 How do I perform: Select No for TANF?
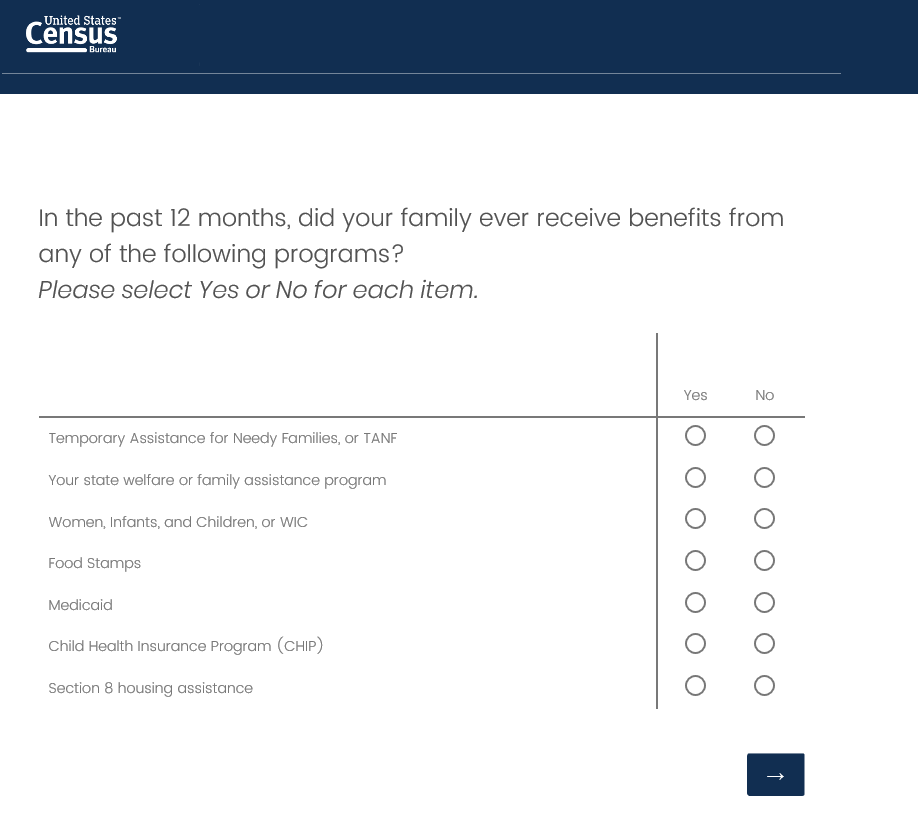765,436
